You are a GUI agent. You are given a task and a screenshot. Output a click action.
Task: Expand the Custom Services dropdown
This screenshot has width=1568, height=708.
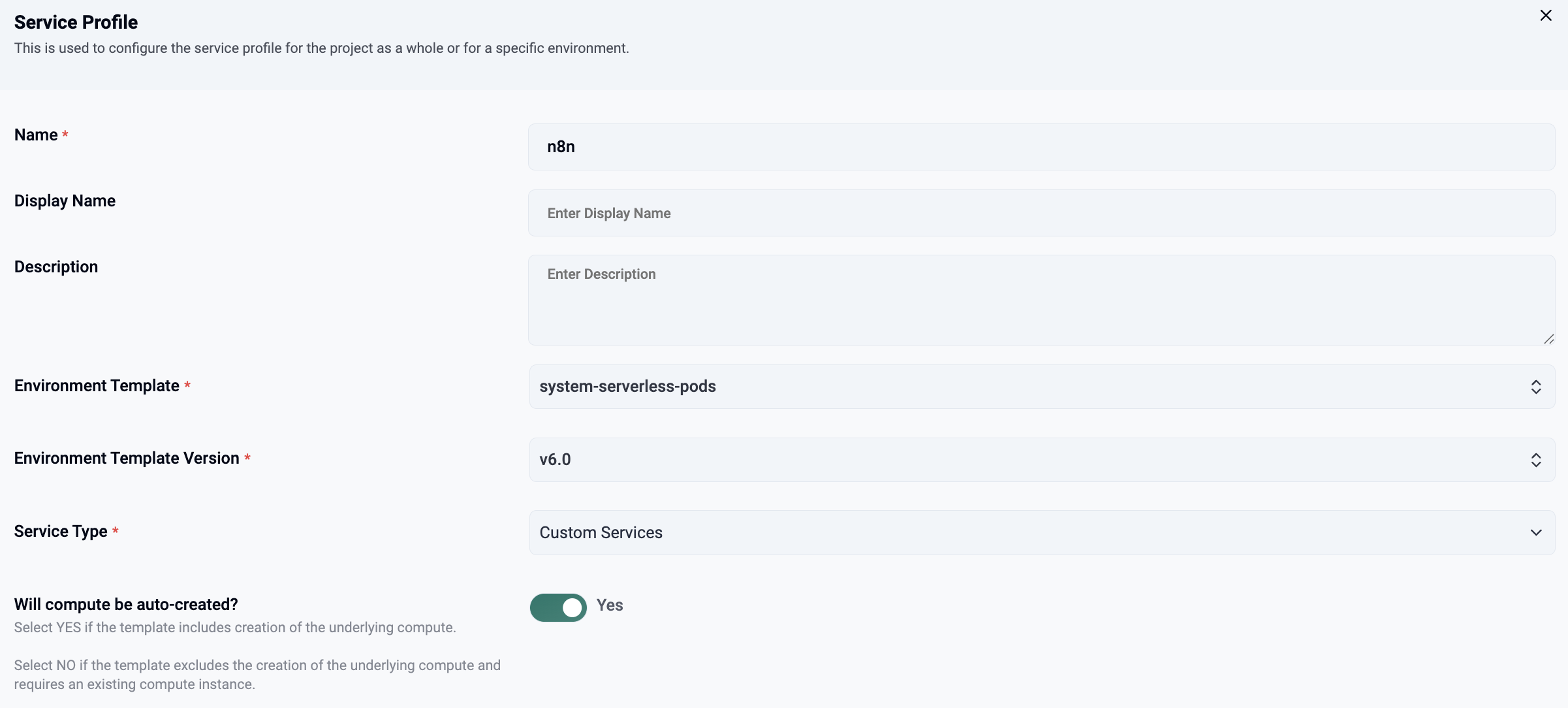[1041, 533]
